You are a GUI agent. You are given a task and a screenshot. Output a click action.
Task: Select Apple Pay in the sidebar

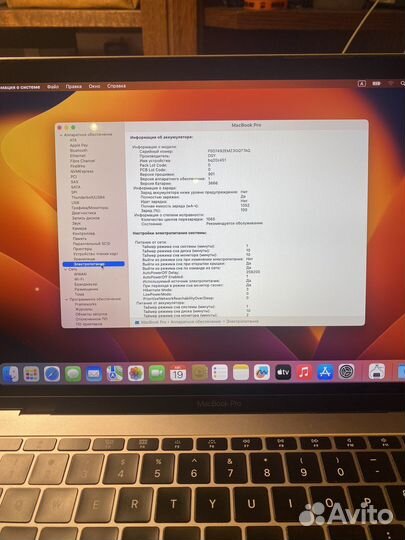point(79,145)
